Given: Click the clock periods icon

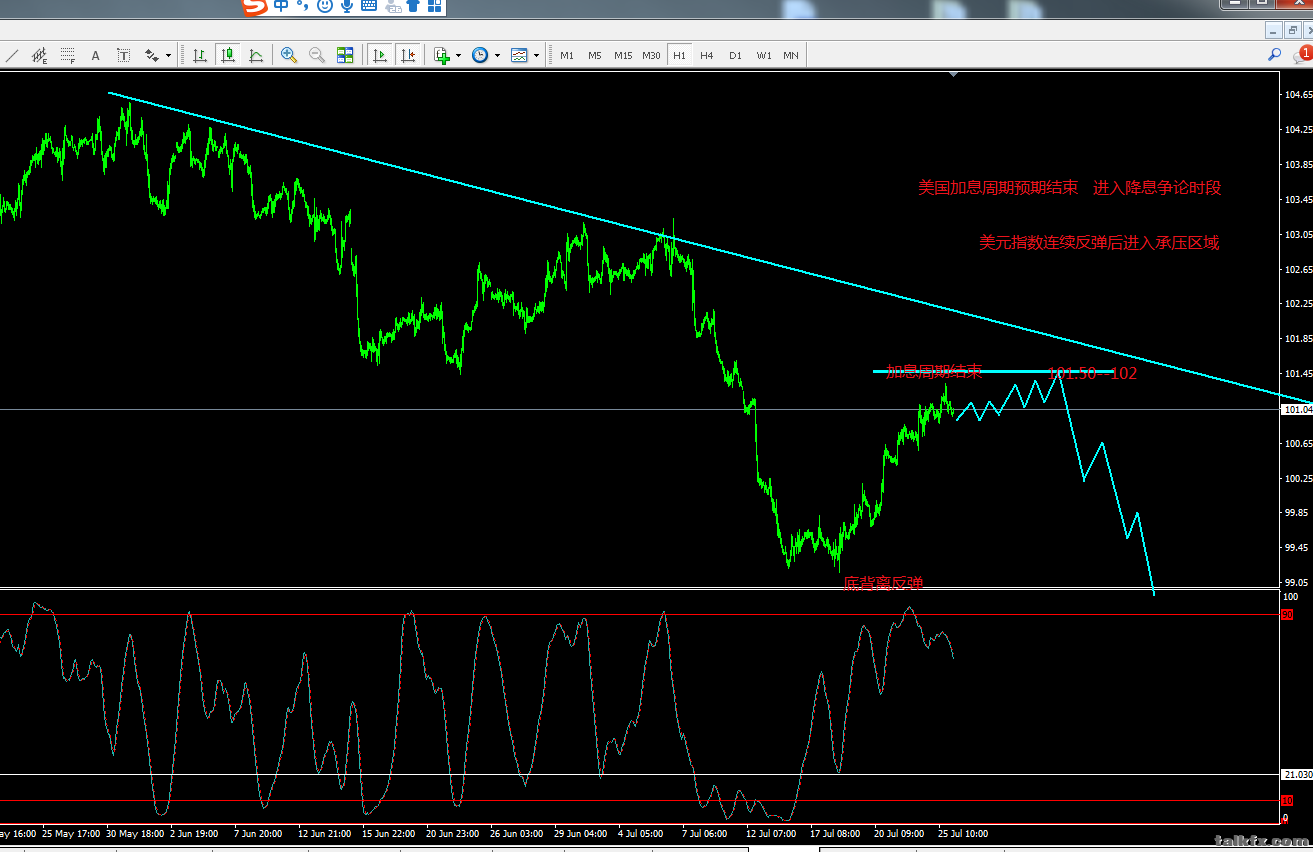Looking at the screenshot, I should (x=480, y=55).
